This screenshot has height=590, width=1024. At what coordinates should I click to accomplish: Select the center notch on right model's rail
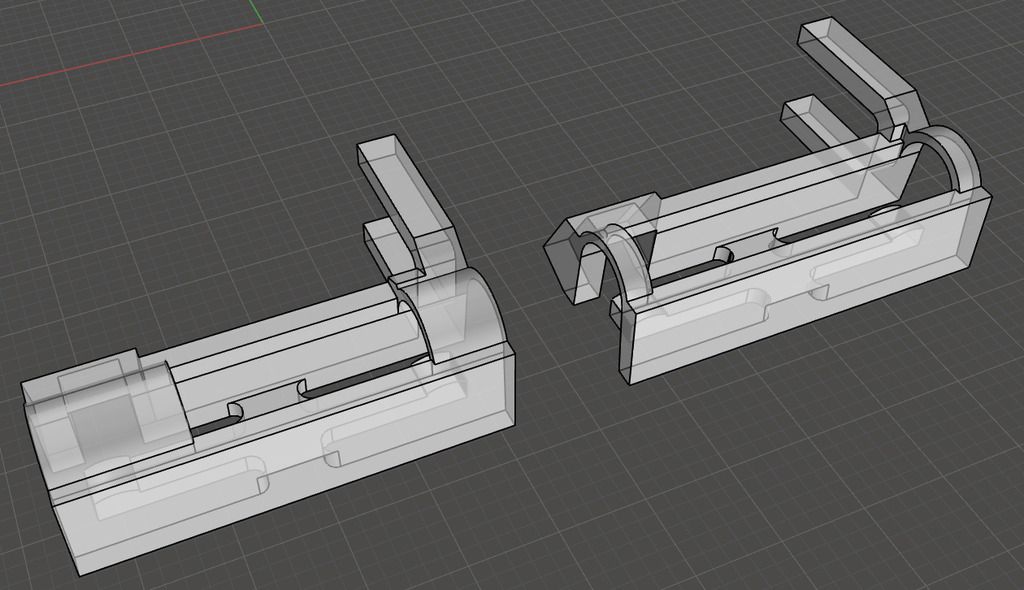pyautogui.click(x=748, y=250)
